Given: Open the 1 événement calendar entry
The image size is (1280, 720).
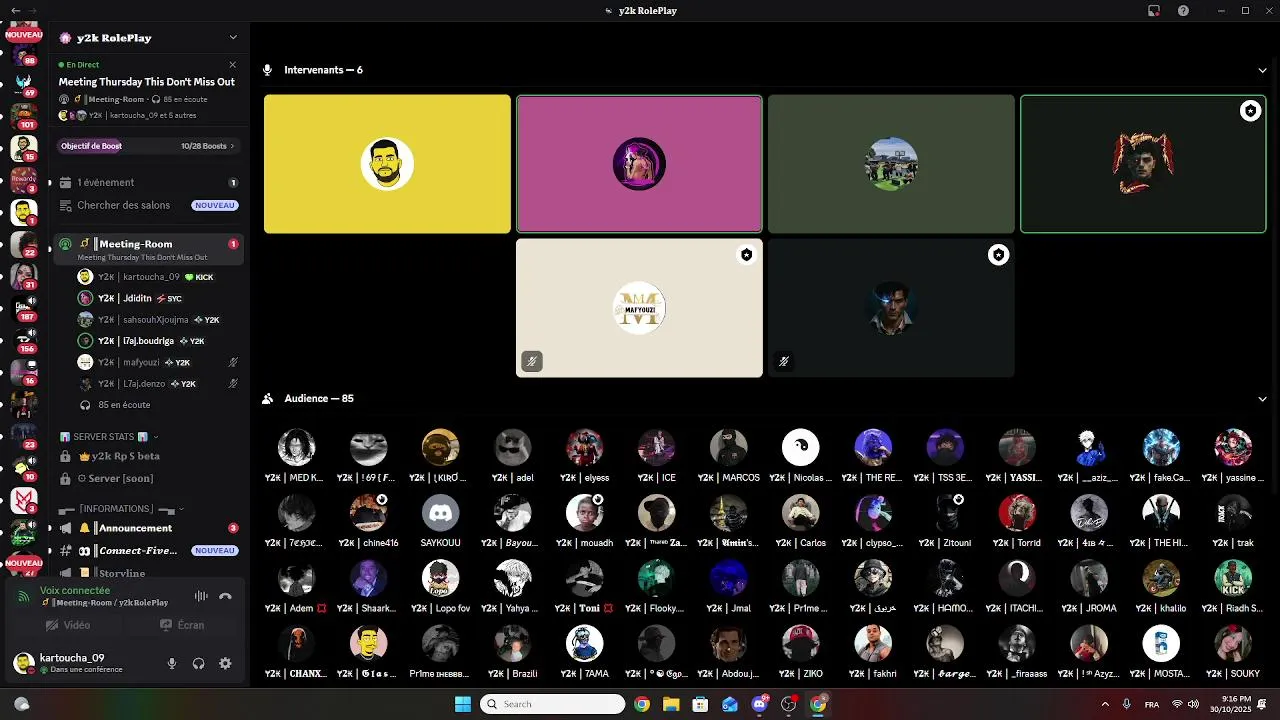Looking at the screenshot, I should point(148,182).
